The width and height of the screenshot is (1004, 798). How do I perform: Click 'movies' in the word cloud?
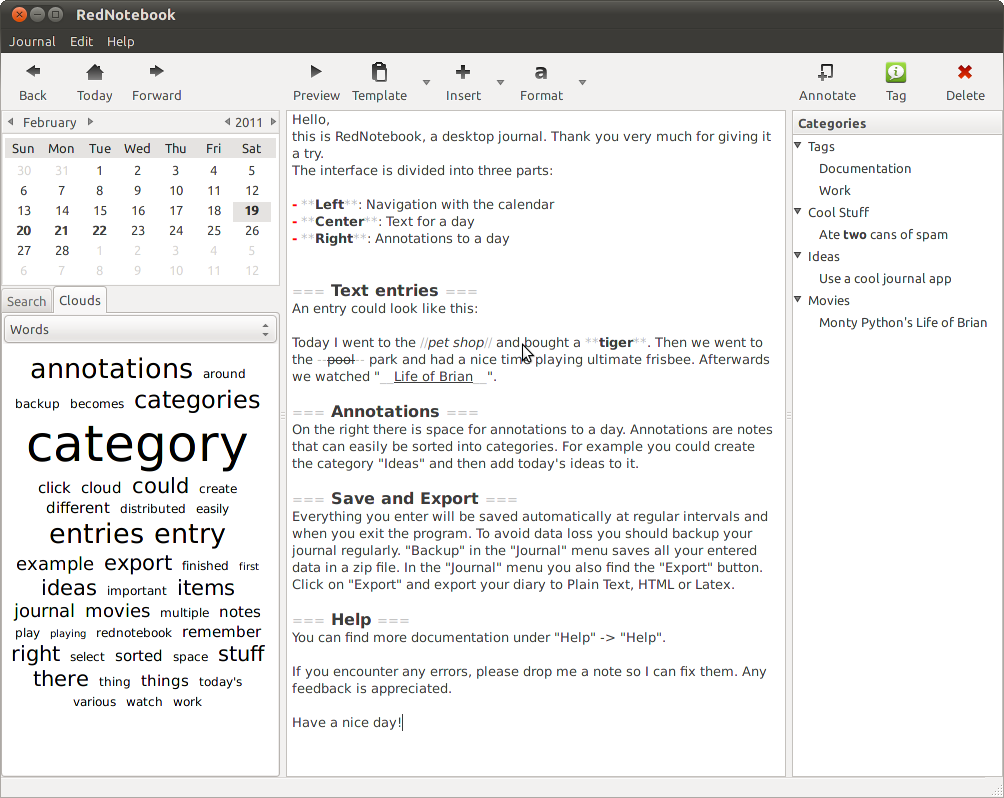(x=118, y=611)
